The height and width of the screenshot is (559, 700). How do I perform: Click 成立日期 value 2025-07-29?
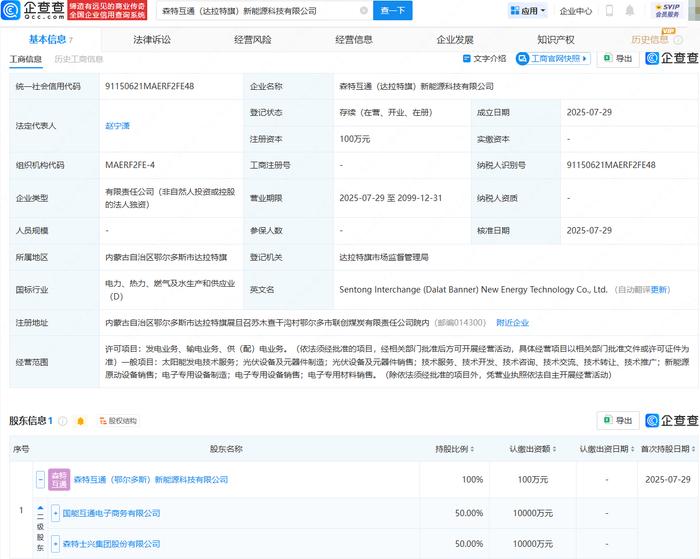click(589, 113)
